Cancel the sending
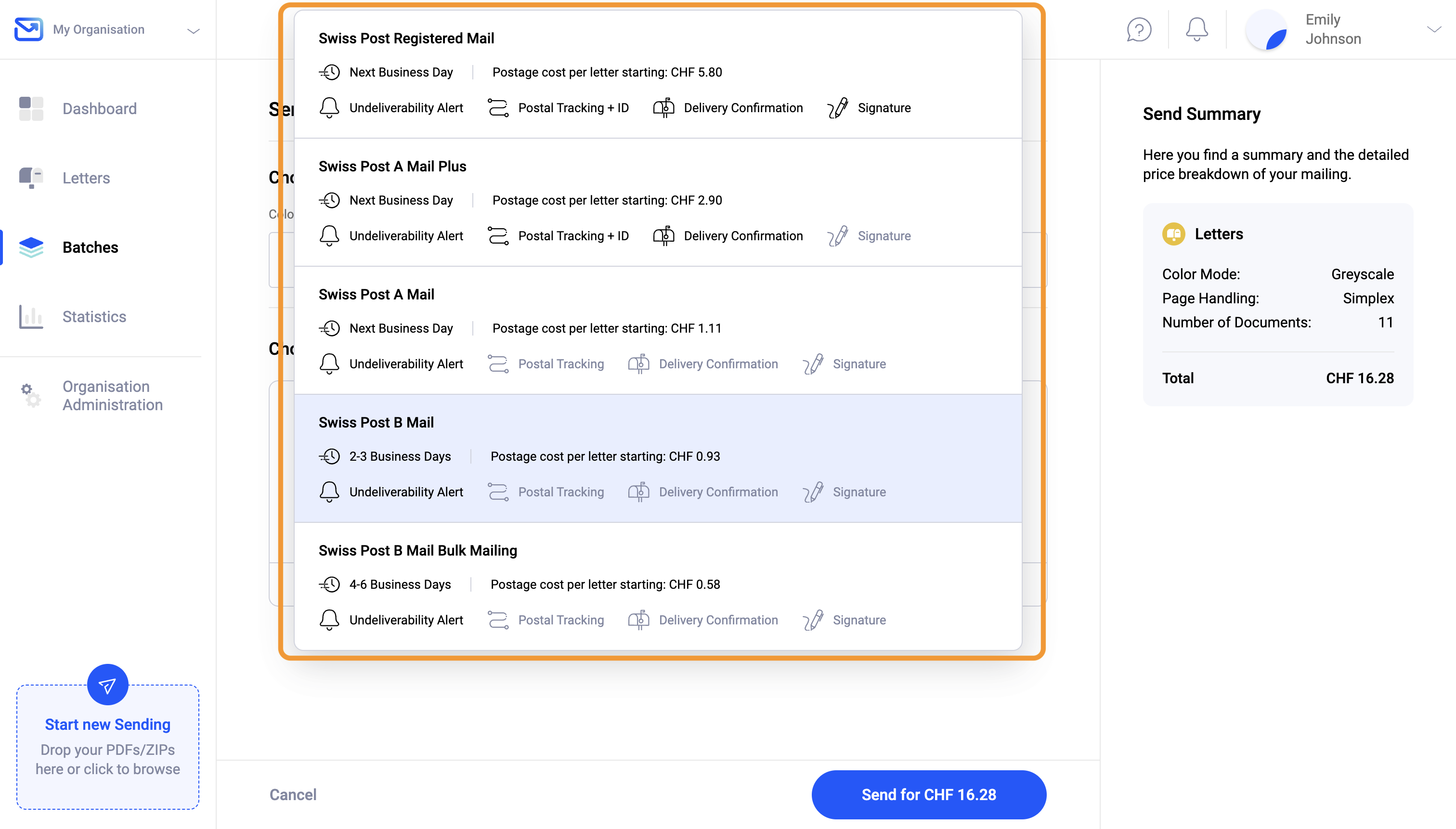This screenshot has height=829, width=1456. point(293,795)
